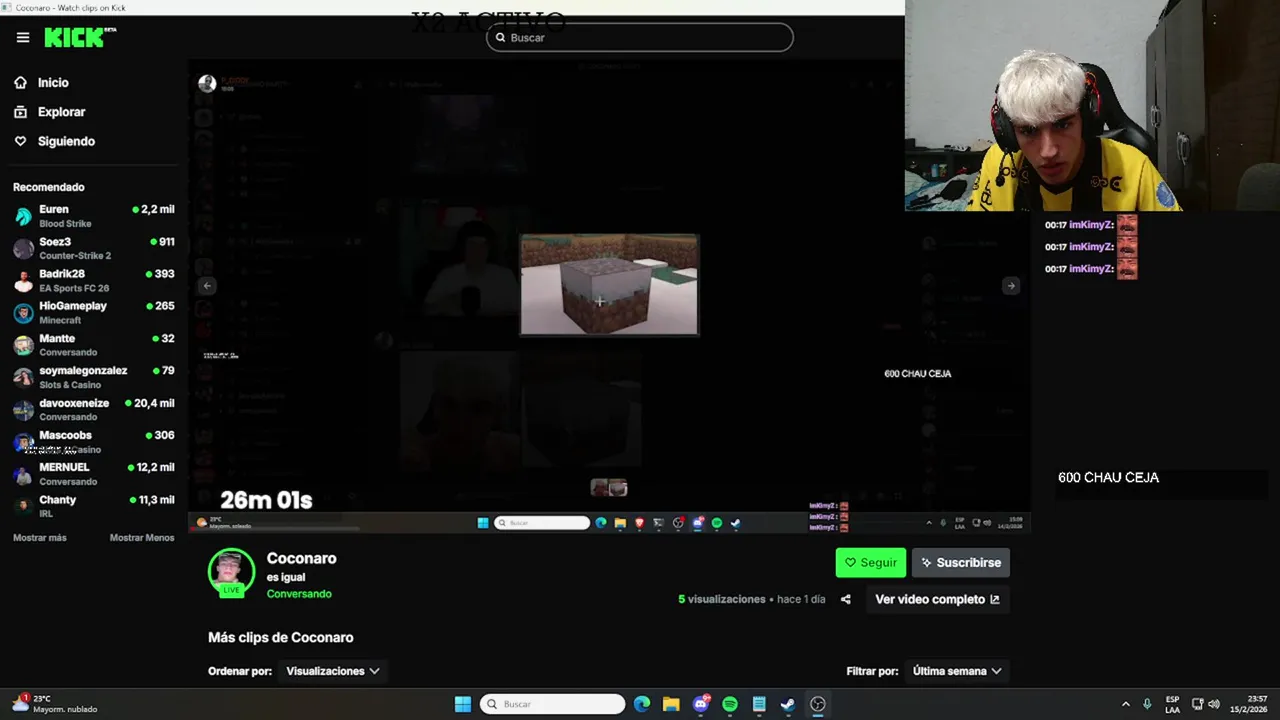The image size is (1280, 720).
Task: Share the clip with the share icon
Action: [846, 599]
